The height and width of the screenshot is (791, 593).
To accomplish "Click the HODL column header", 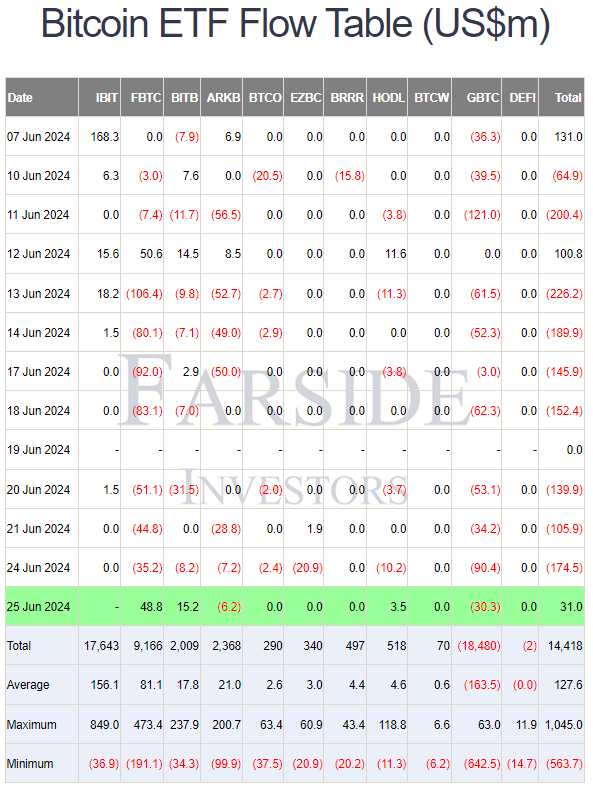I will pos(387,97).
